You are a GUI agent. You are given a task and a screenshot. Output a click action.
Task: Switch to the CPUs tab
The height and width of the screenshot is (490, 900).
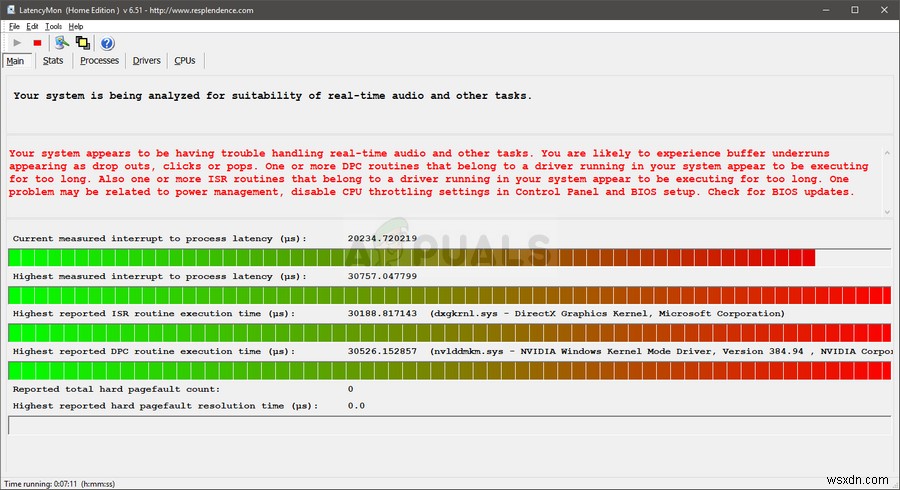tap(185, 60)
